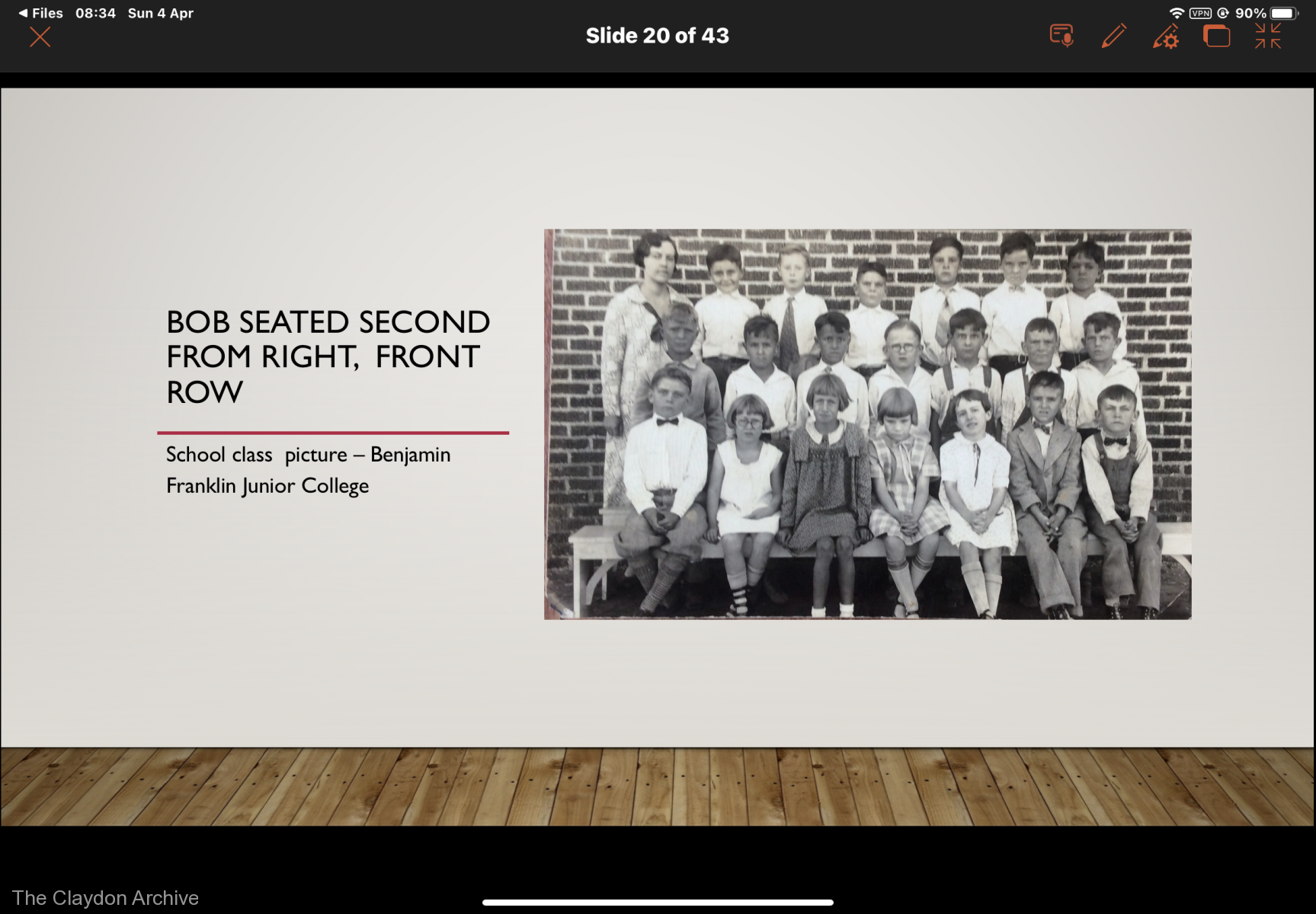Tap the 08:34 clock in status bar
Screen dimensions: 1316x914
(95, 13)
